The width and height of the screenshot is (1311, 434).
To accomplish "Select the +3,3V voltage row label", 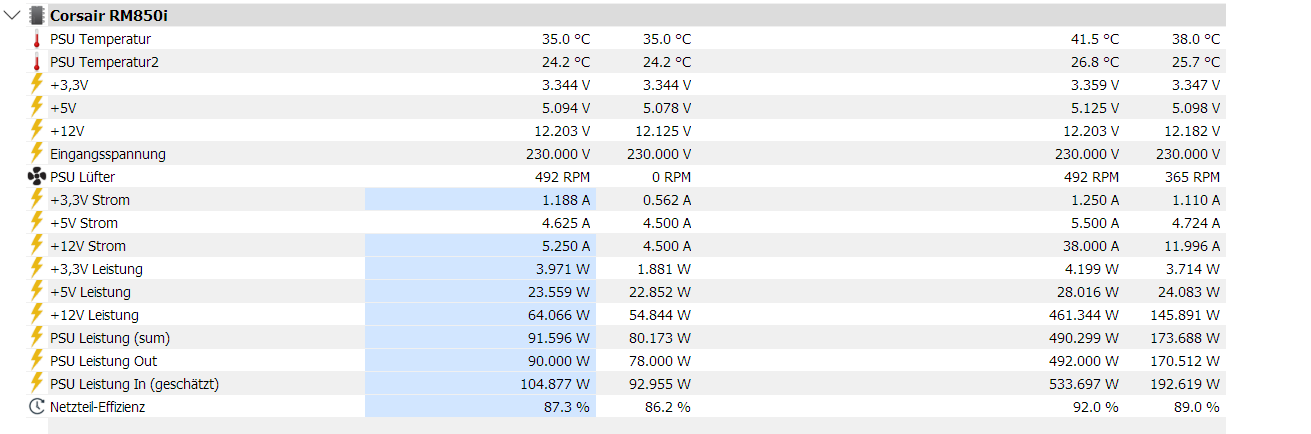I will click(x=69, y=85).
